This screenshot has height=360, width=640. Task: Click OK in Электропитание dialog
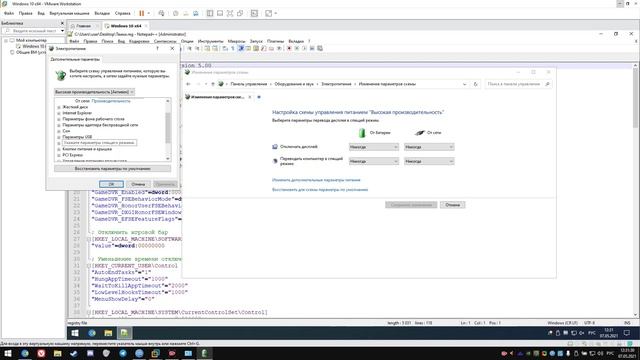tap(111, 184)
